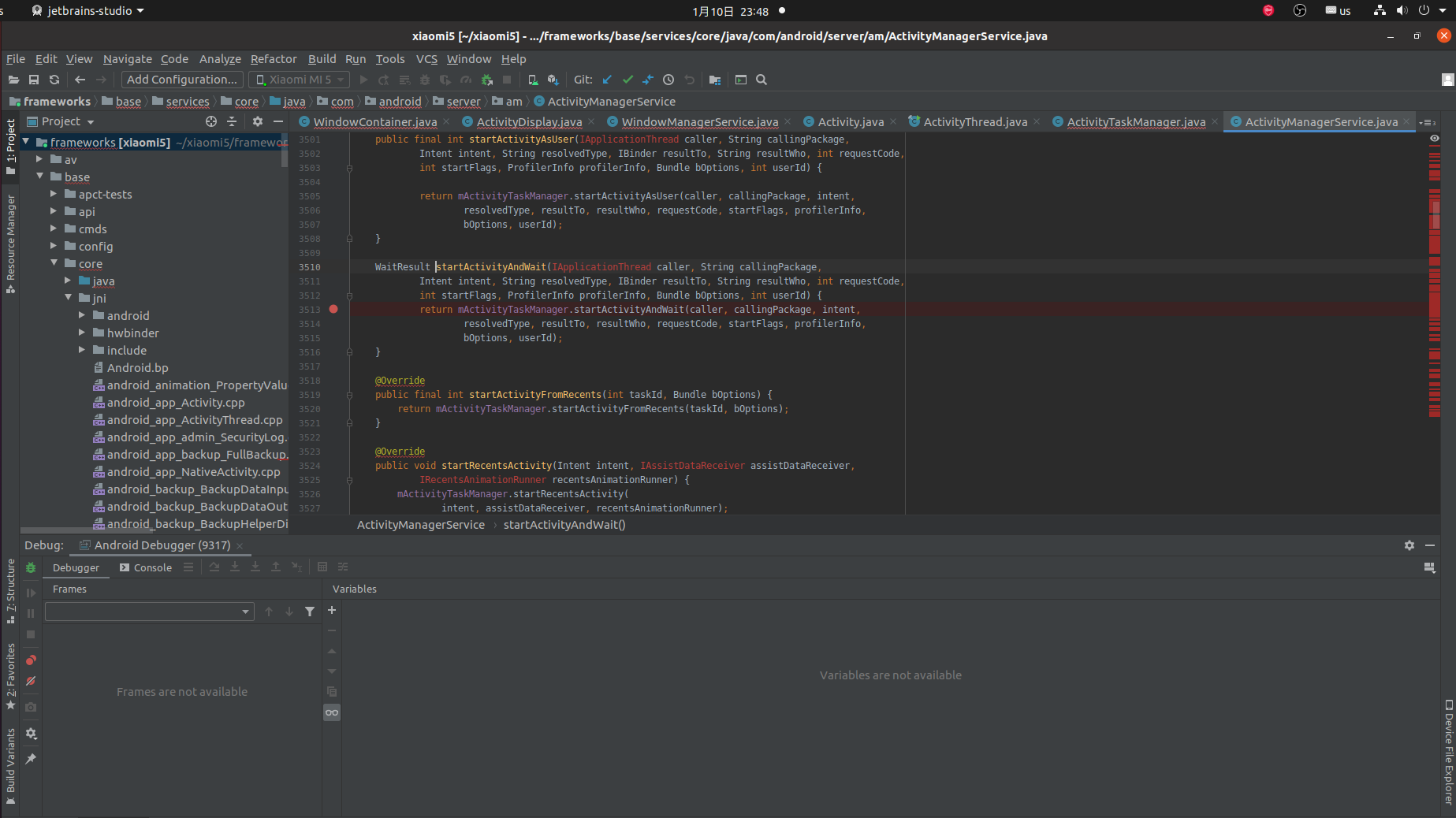Update project with the blue Git download arrow
This screenshot has height=818, width=1456.
607,80
